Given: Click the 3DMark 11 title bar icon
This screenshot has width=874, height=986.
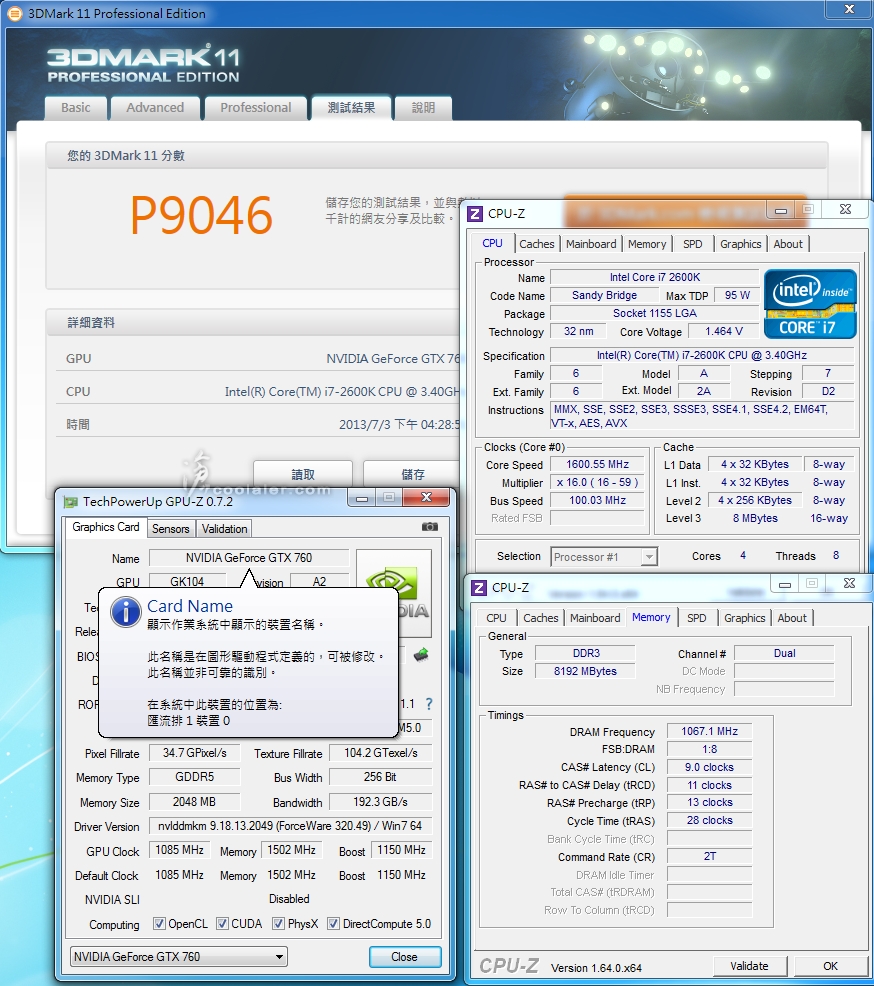Looking at the screenshot, I should point(14,13).
